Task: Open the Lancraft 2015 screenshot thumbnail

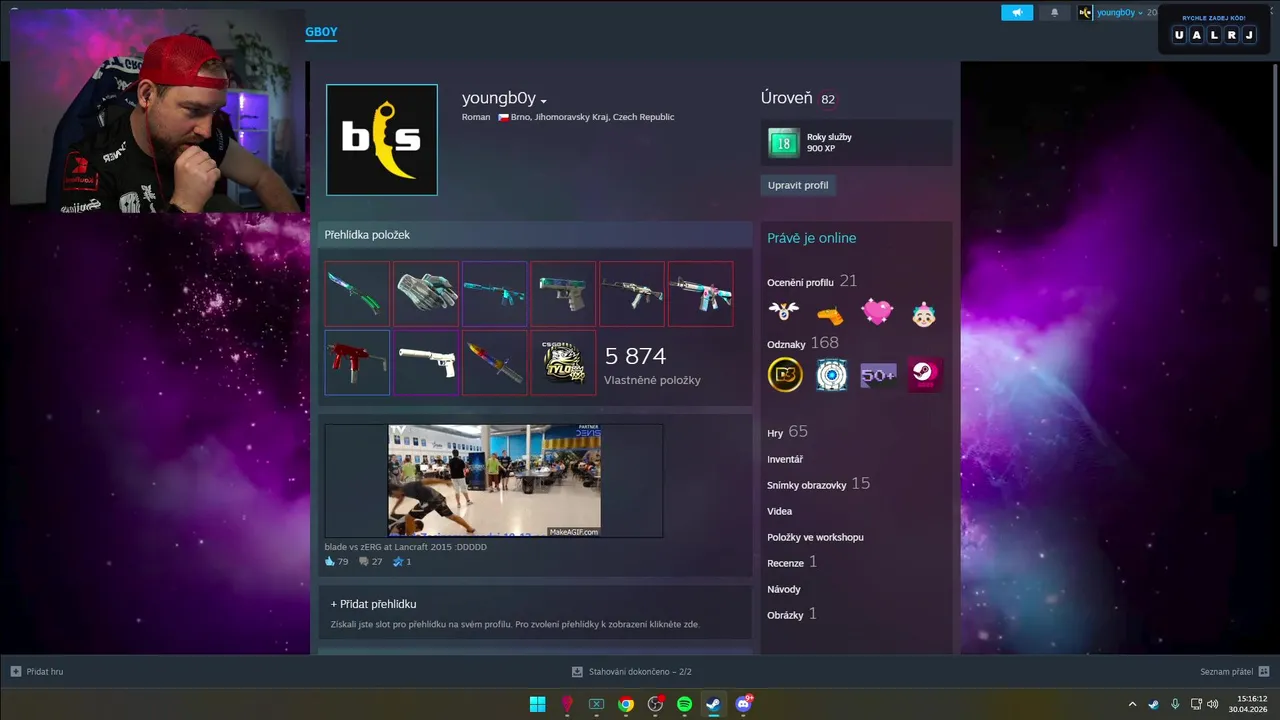Action: point(494,481)
